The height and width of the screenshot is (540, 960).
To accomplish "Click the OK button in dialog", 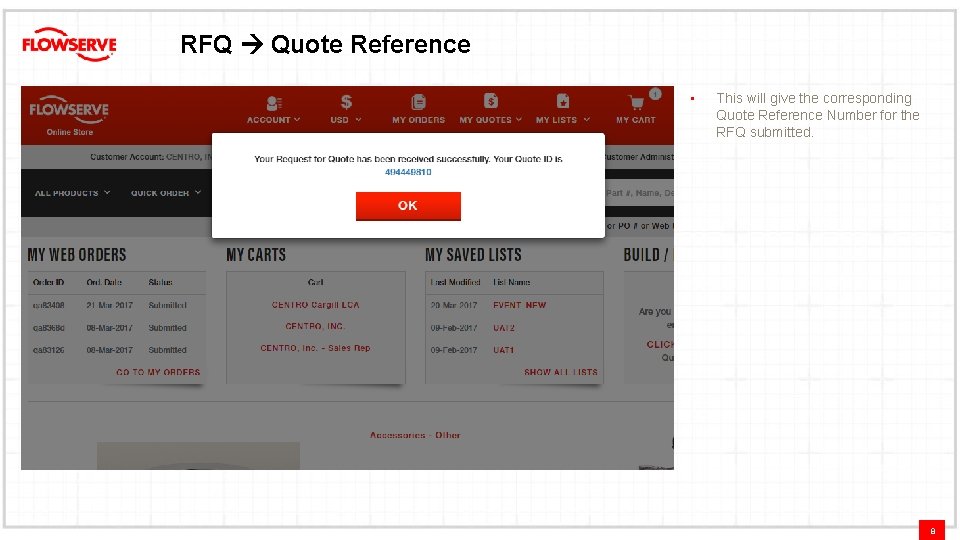I will click(x=408, y=206).
